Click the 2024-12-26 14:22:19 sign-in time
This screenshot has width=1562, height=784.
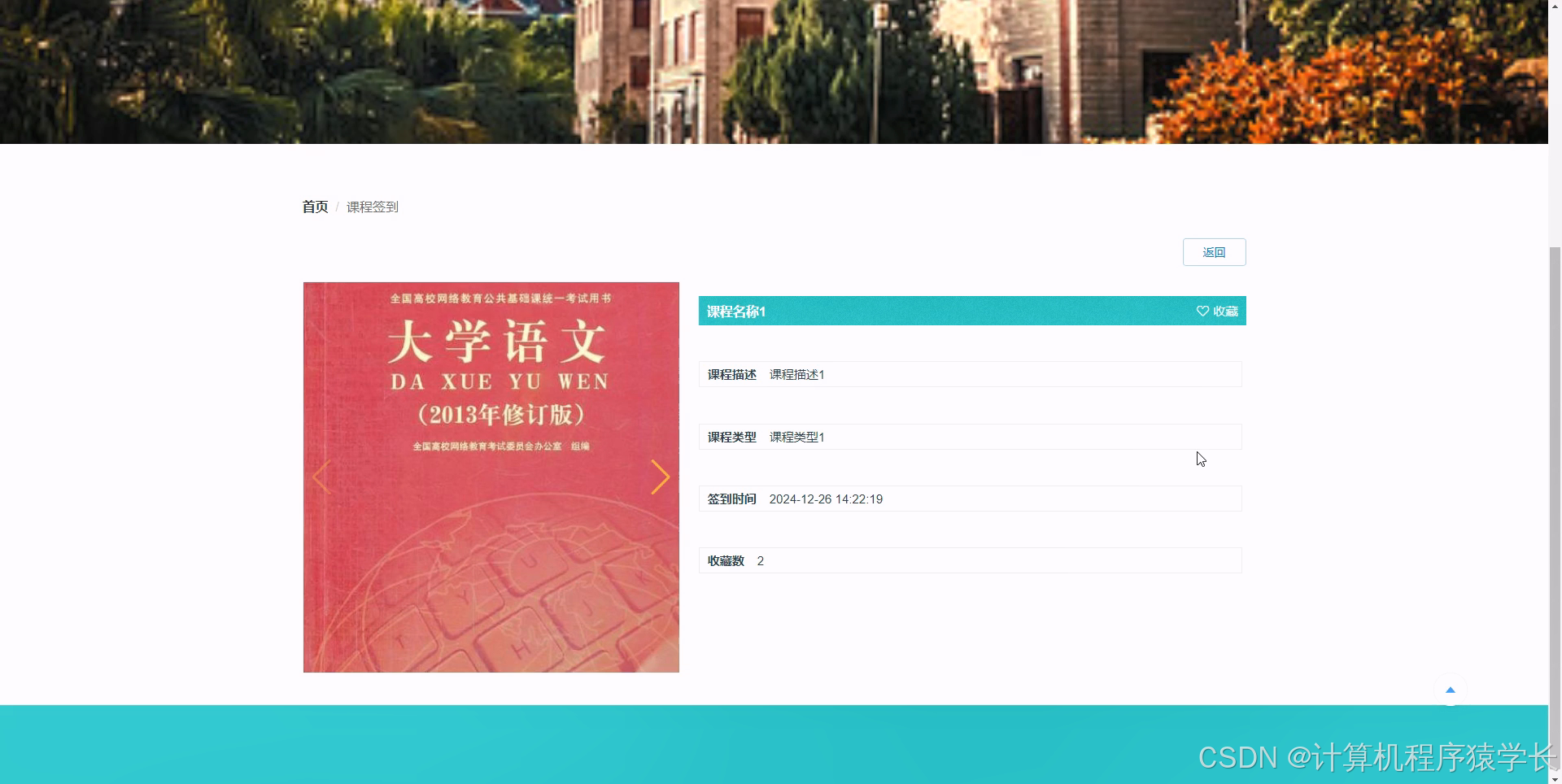826,499
